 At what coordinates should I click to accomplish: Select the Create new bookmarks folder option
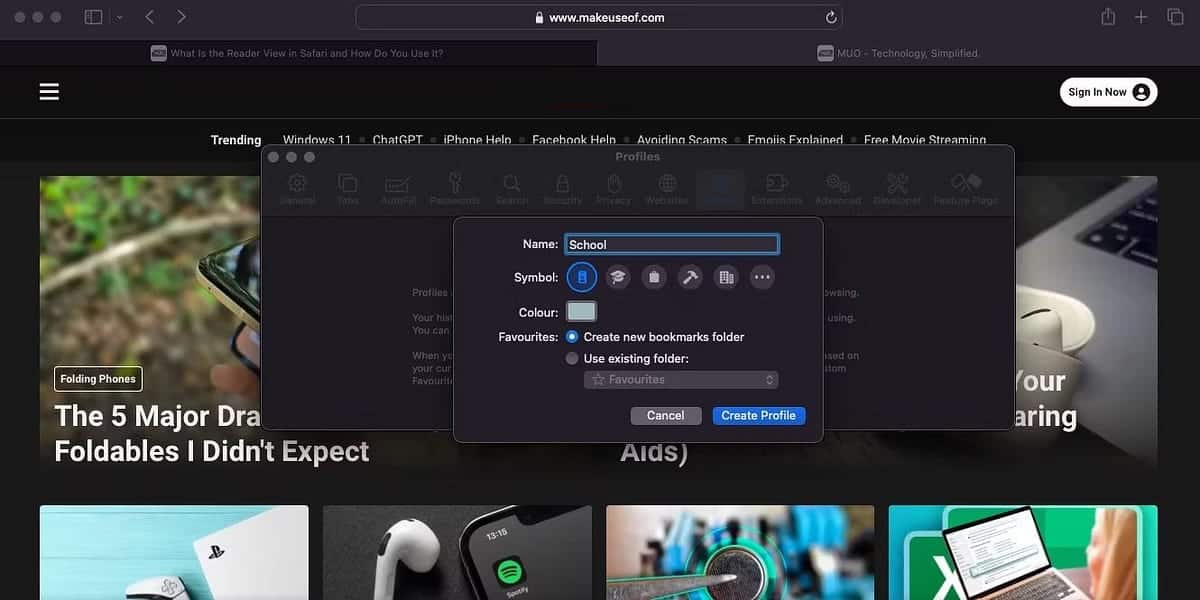[x=572, y=337]
